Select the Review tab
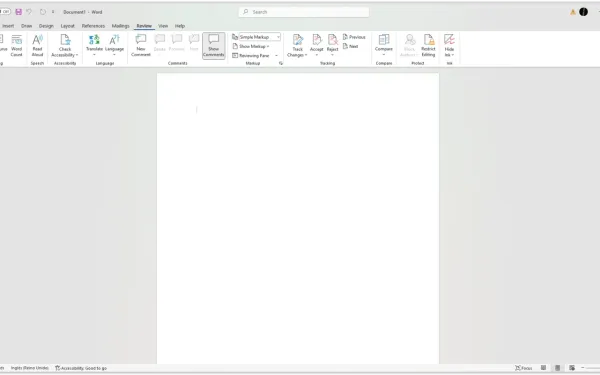The width and height of the screenshot is (600, 375). click(144, 26)
